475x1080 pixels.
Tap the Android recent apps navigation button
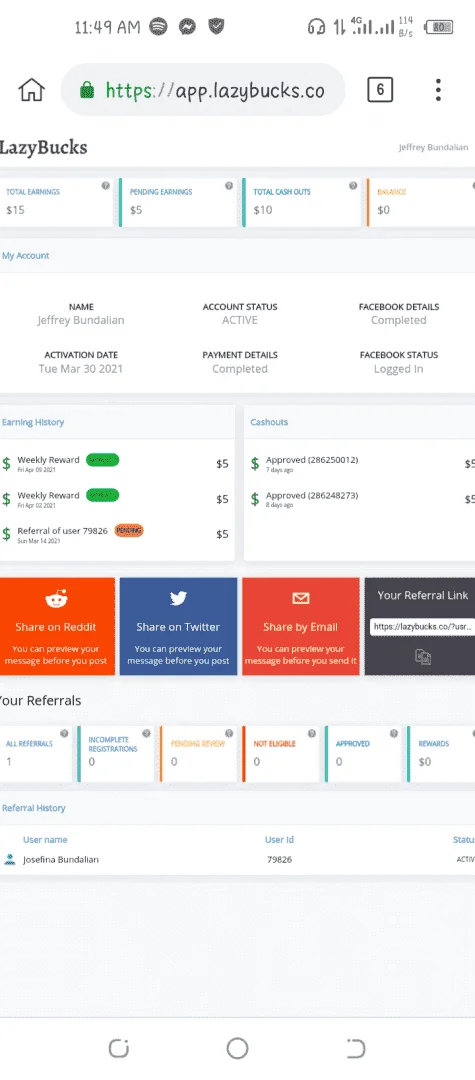tap(119, 1048)
